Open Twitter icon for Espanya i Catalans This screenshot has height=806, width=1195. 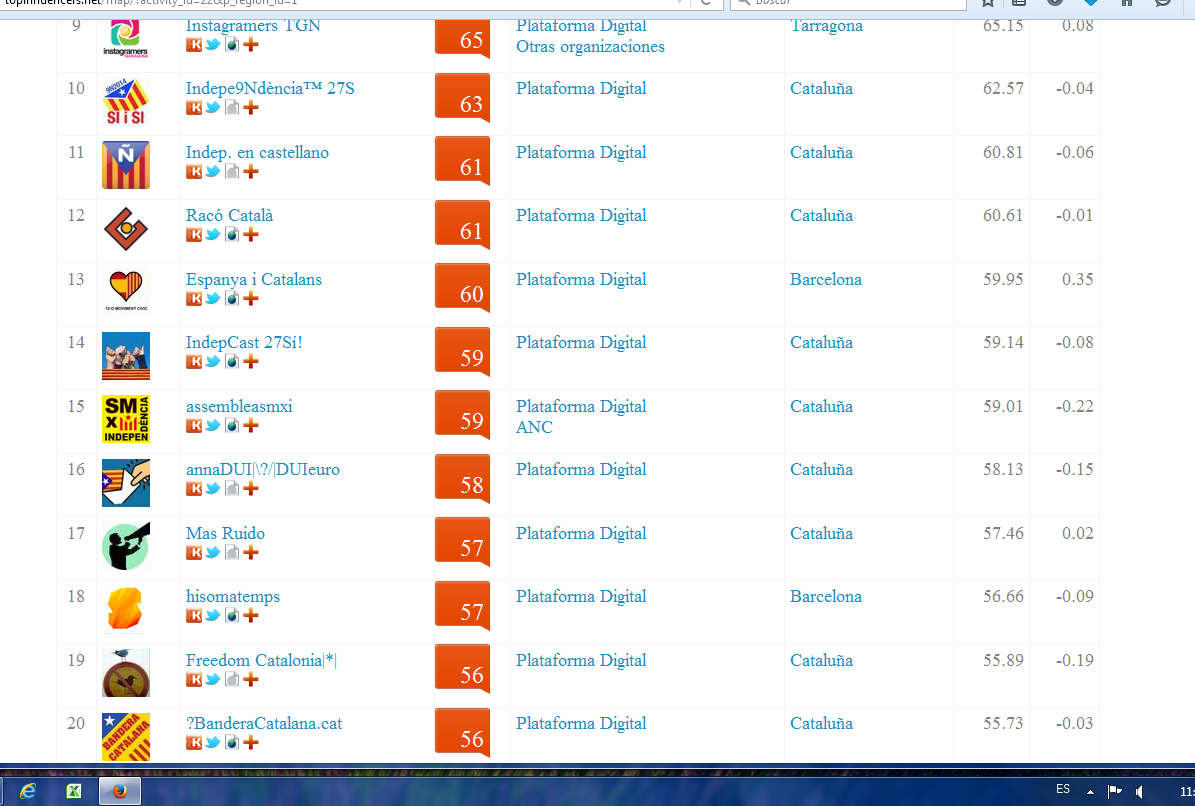point(213,299)
